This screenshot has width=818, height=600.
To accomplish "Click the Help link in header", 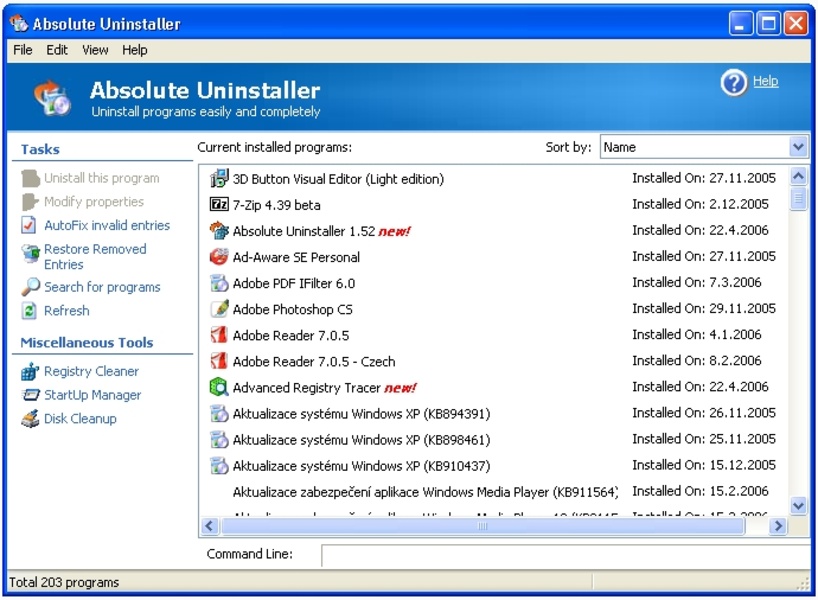I will pos(765,82).
